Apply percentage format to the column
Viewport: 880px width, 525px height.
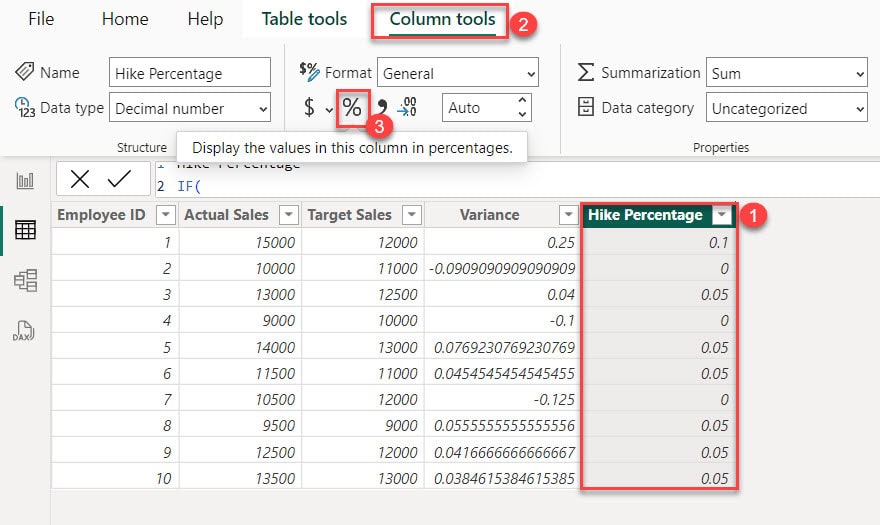(352, 107)
